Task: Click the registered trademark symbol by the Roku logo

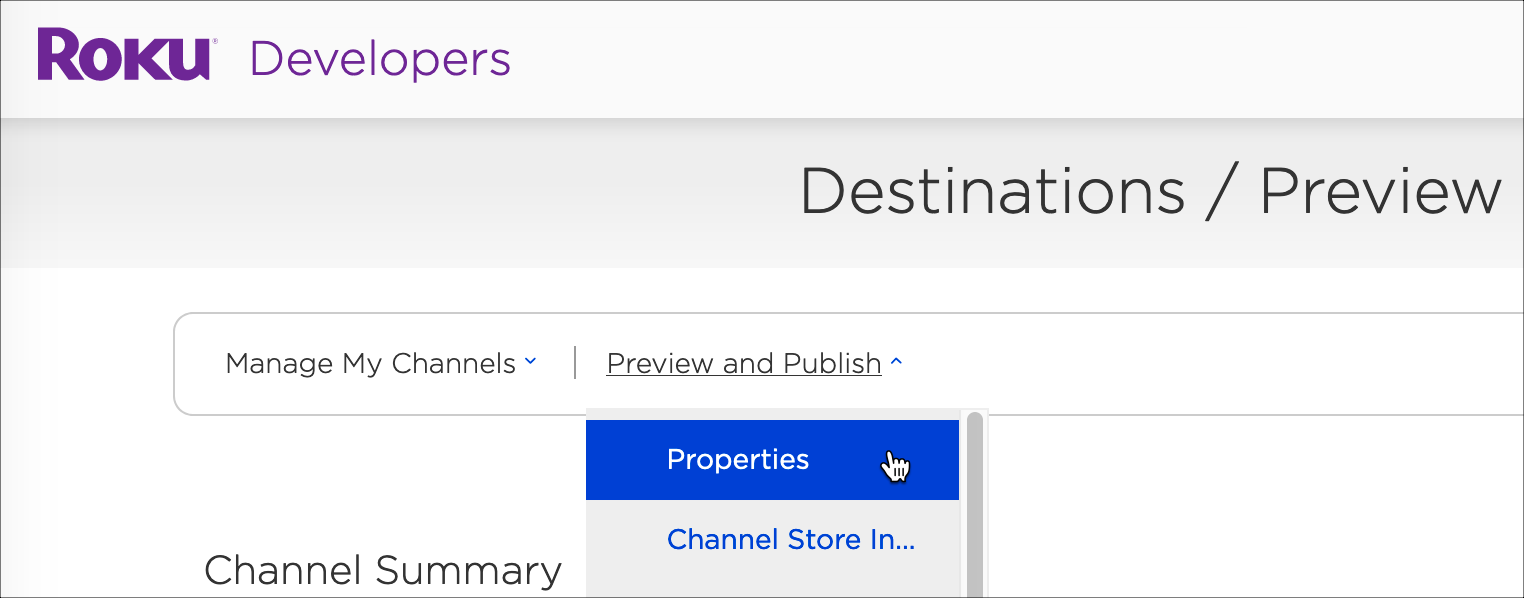Action: pyautogui.click(x=214, y=42)
